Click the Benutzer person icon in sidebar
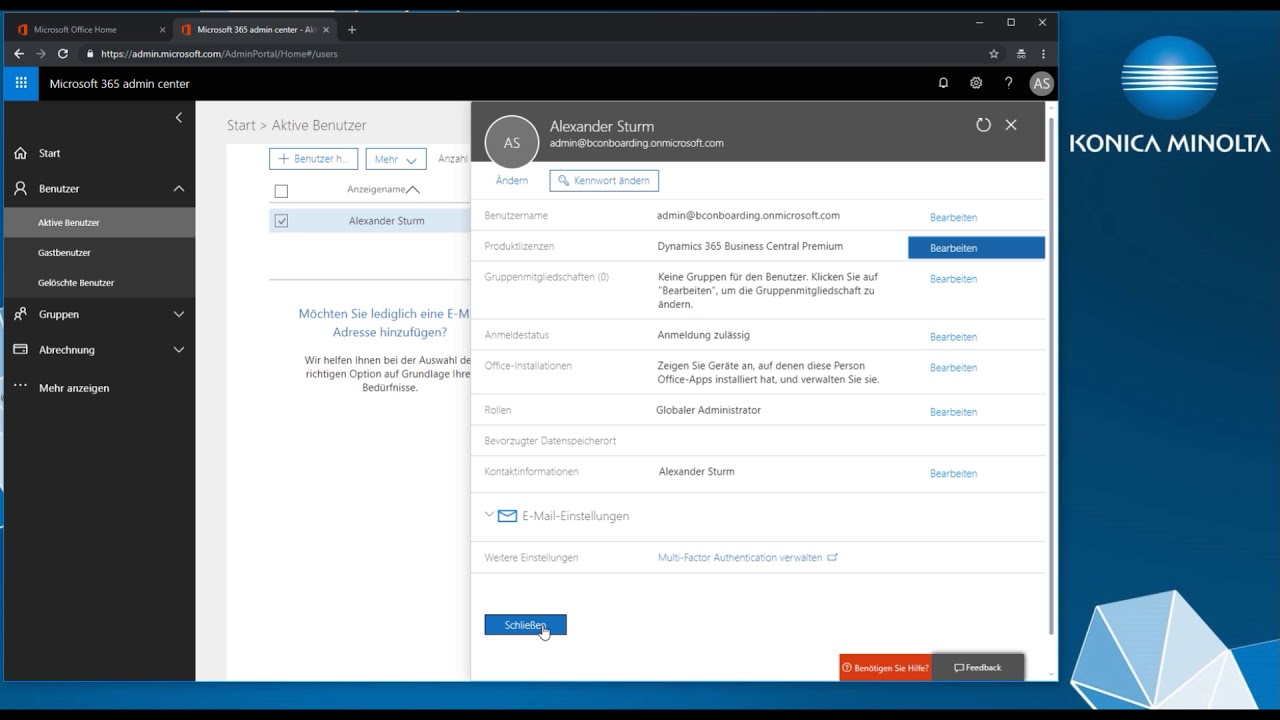 point(20,188)
